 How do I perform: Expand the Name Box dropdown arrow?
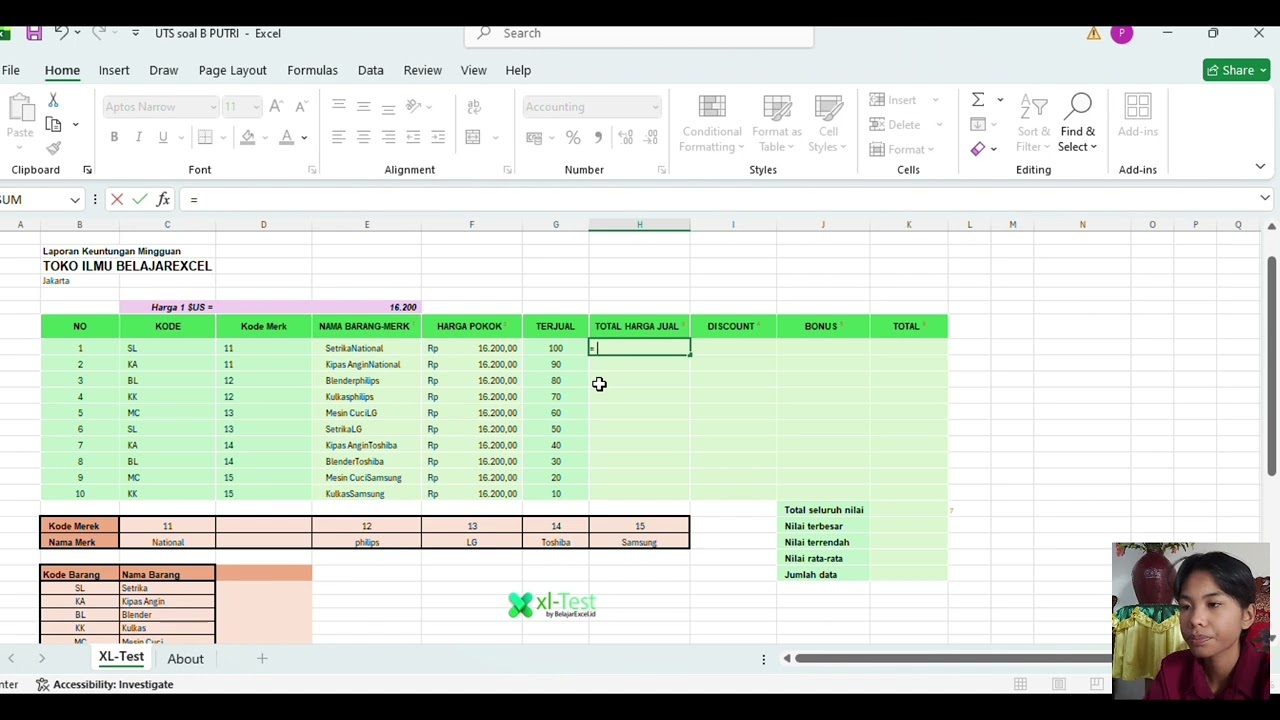point(75,200)
